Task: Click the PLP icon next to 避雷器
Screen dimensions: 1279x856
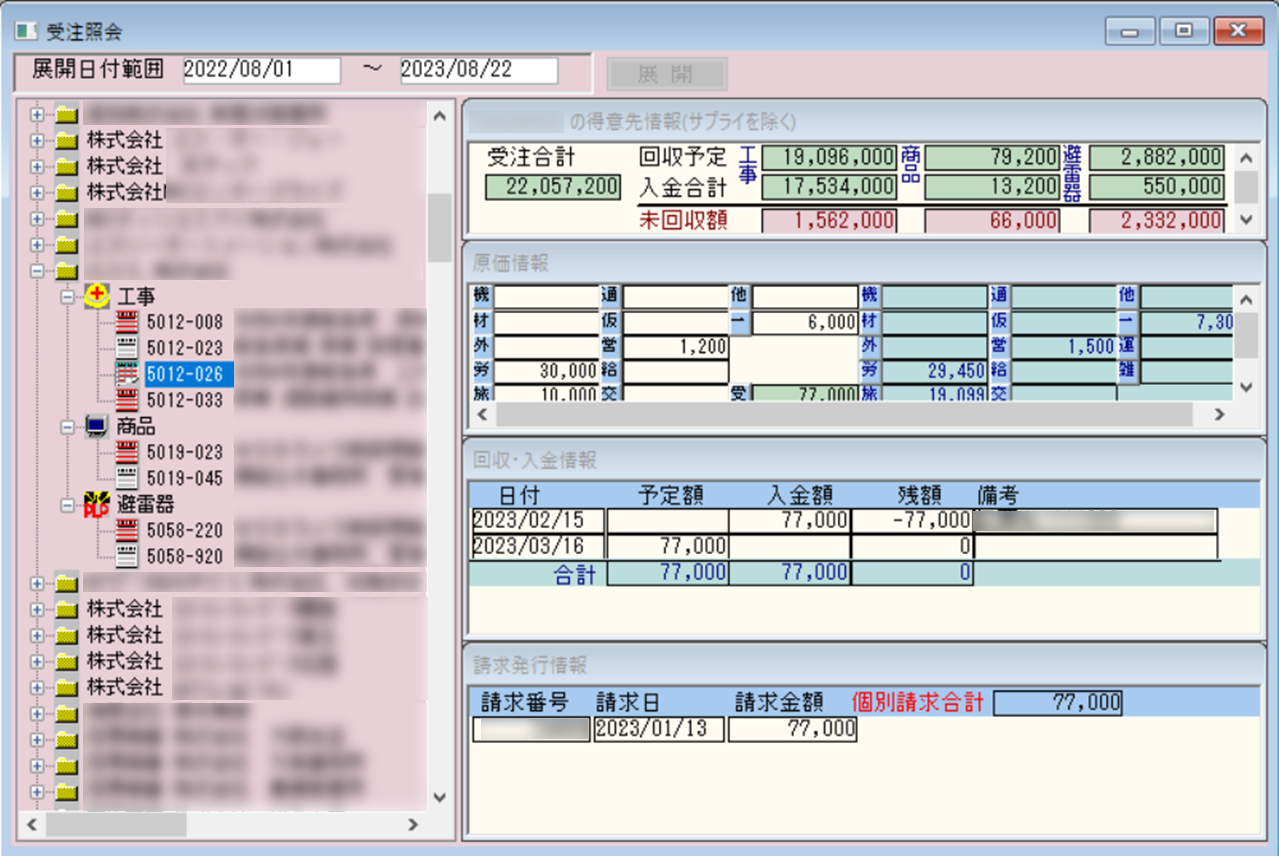Action: (x=97, y=504)
